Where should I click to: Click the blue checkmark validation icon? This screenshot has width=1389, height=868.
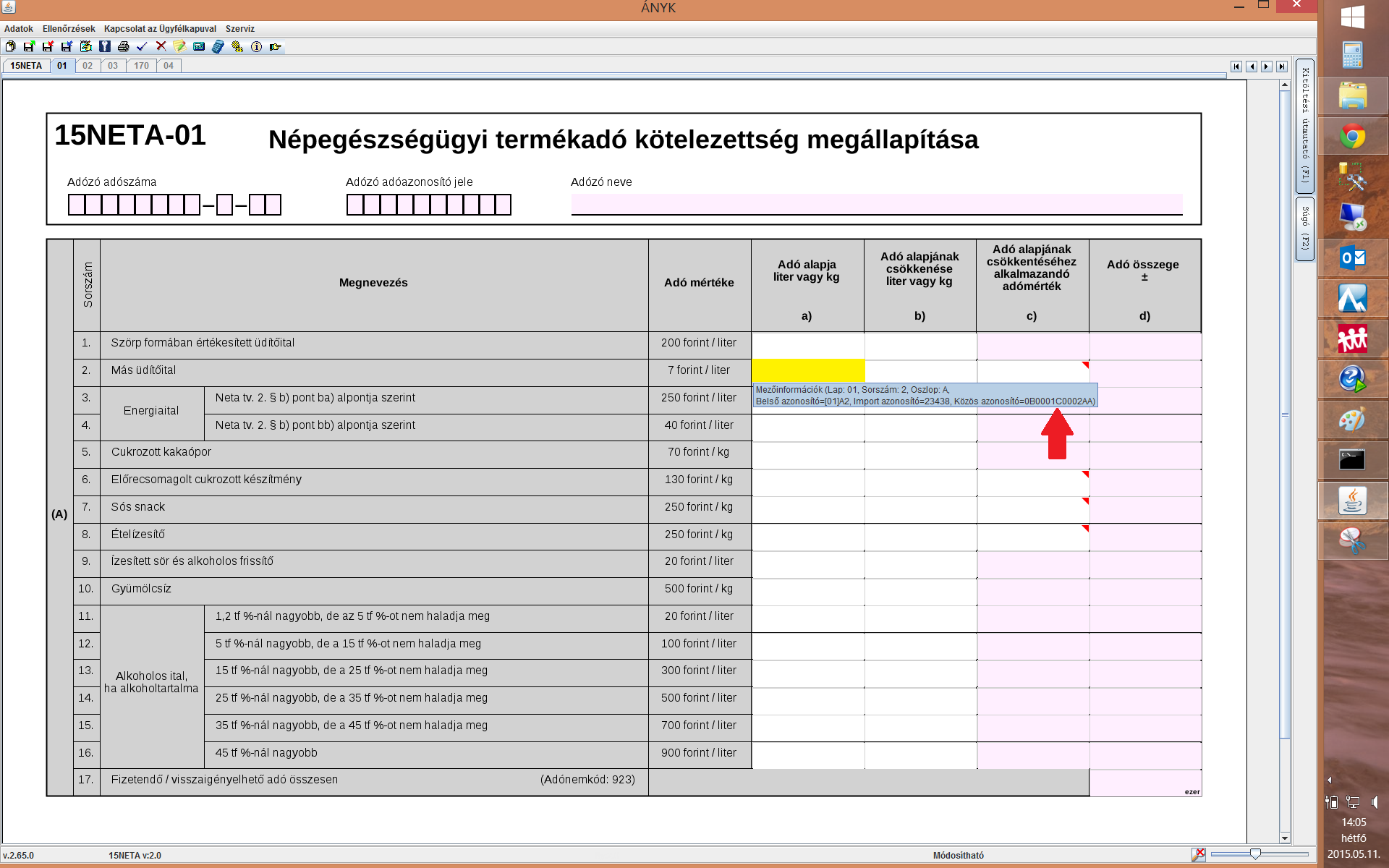[x=142, y=46]
